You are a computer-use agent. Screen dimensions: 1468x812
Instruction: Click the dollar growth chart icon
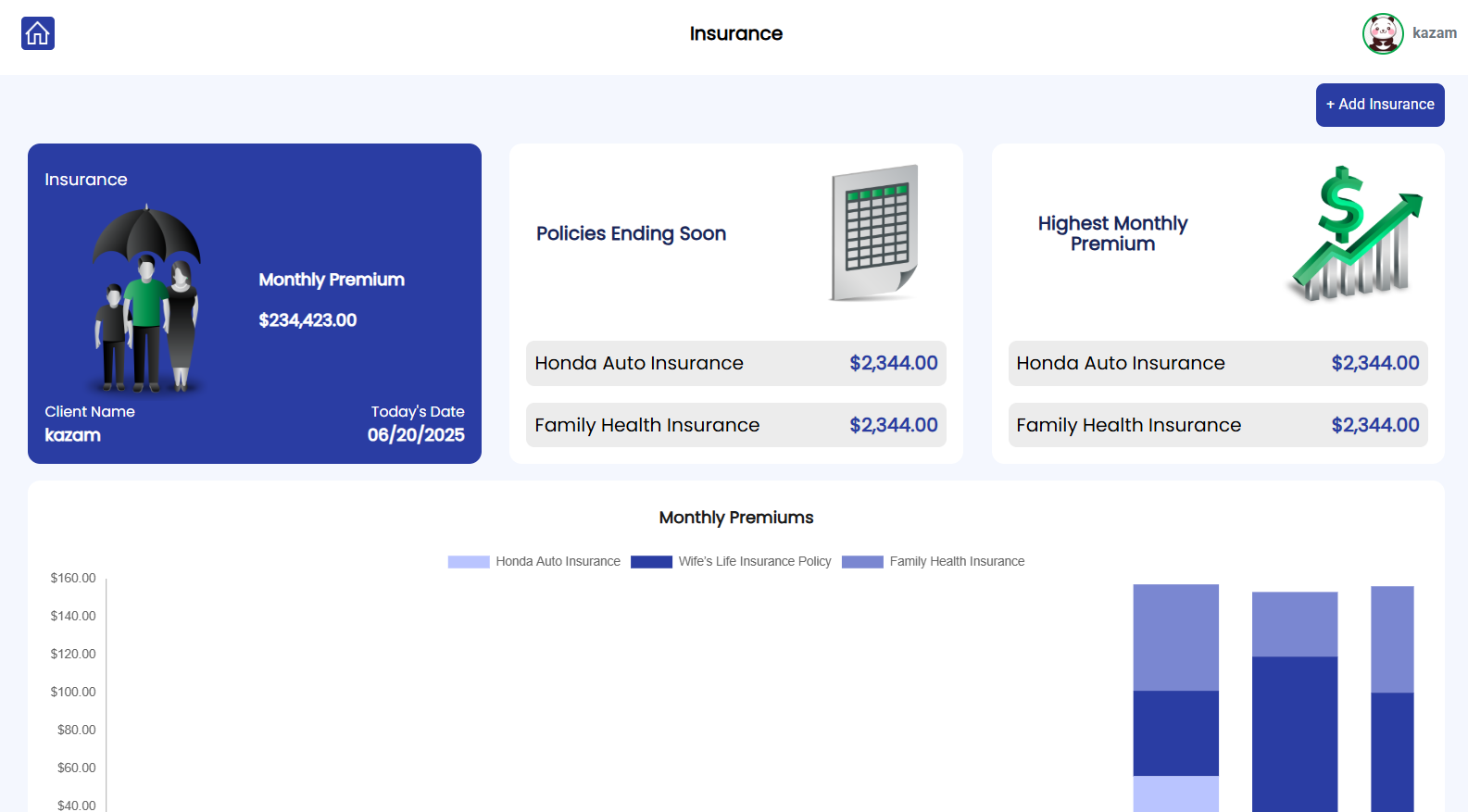tap(1355, 234)
